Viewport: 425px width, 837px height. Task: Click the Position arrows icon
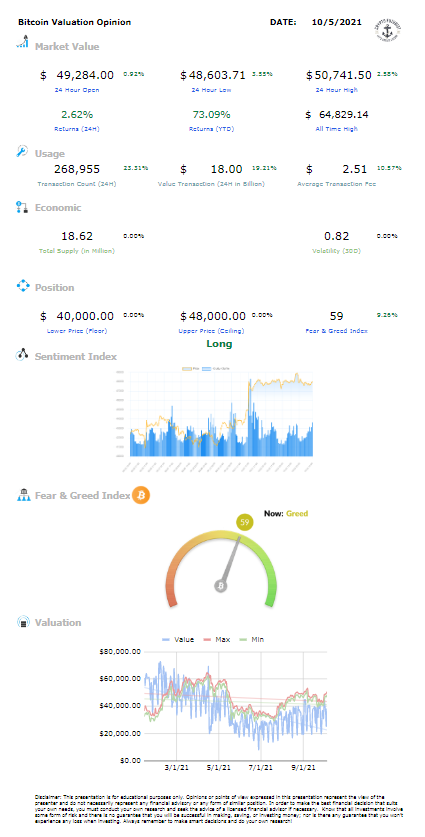(x=22, y=286)
